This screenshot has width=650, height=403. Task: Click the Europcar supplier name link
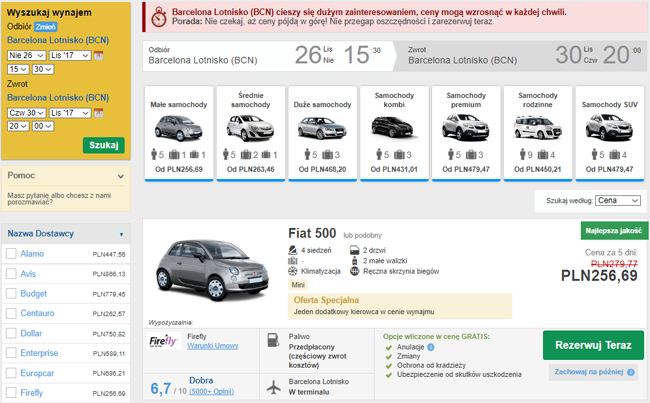[x=37, y=373]
